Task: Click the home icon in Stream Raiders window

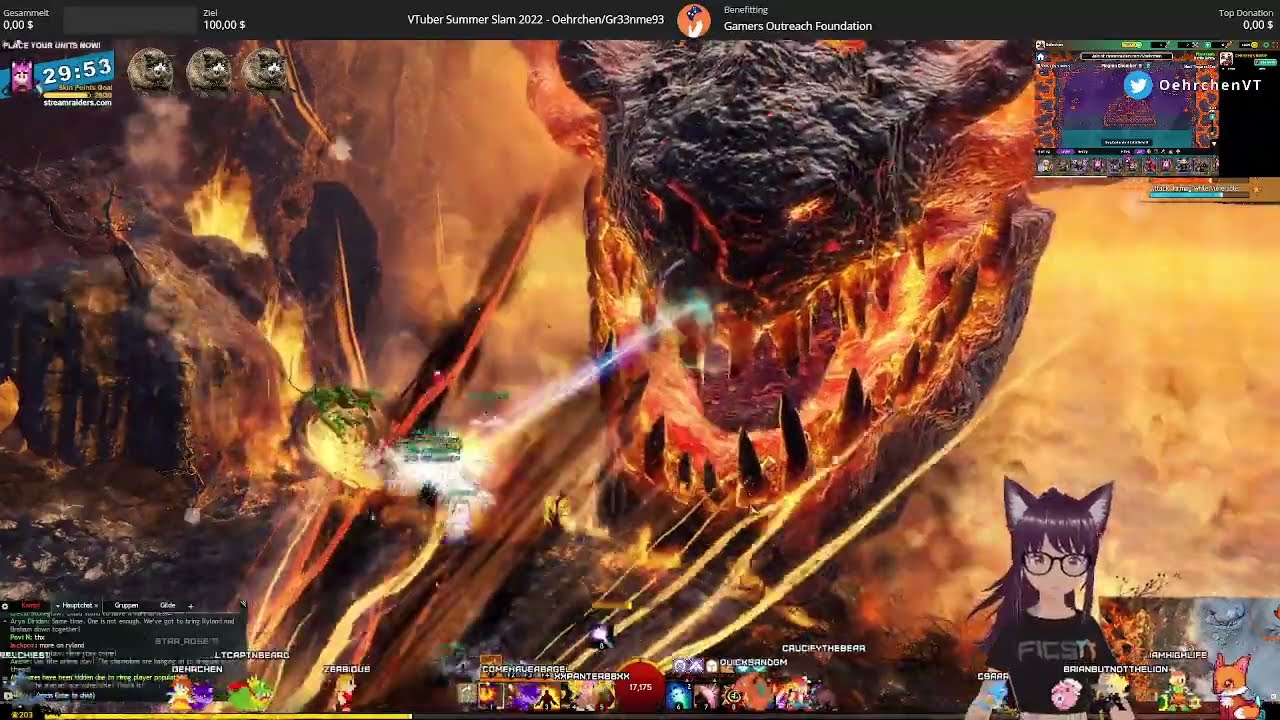Action: (x=1040, y=57)
